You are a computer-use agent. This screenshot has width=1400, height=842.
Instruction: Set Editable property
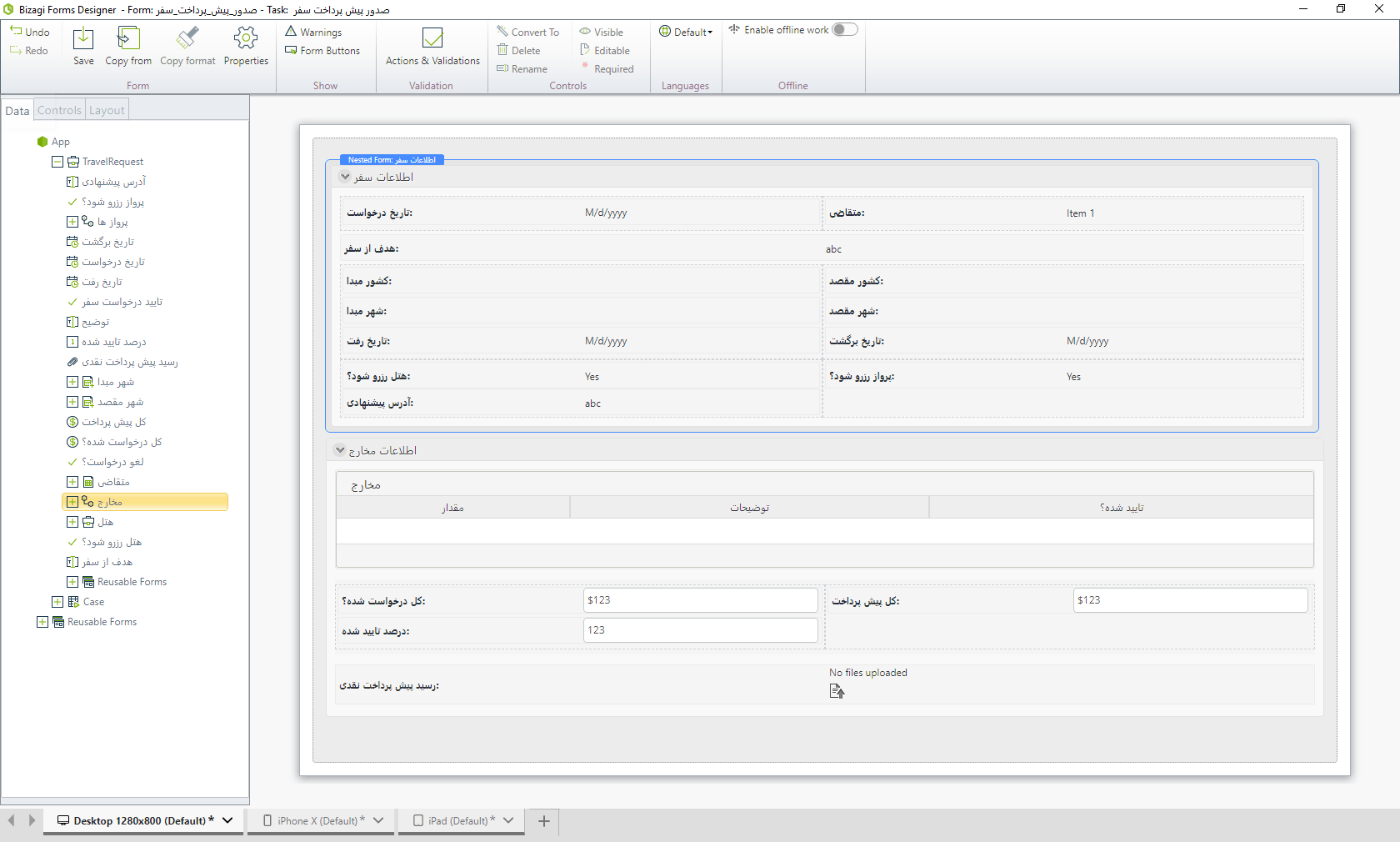[605, 50]
